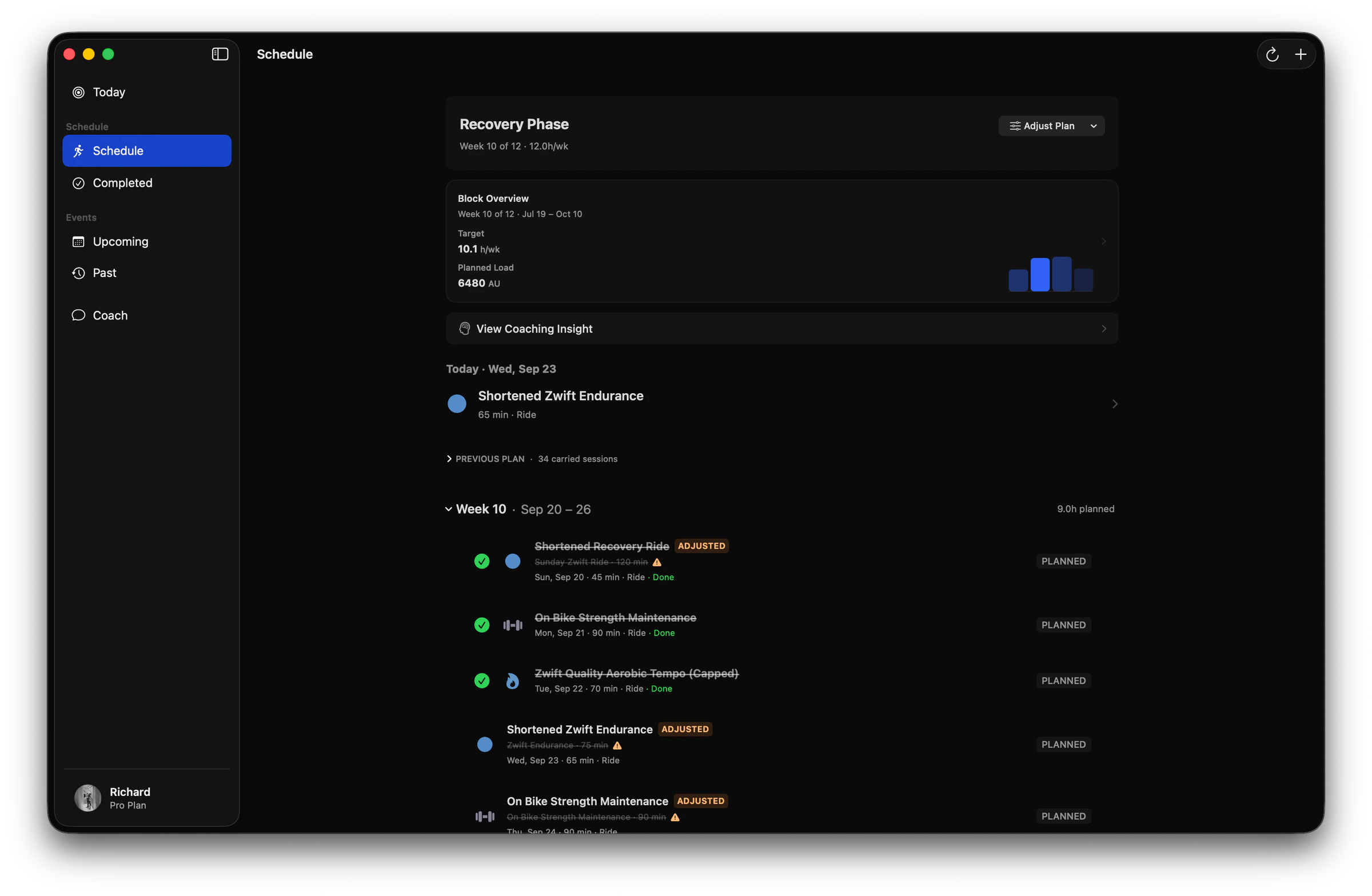Image resolution: width=1372 pixels, height=896 pixels.
Task: Click the plus add icon
Action: (1300, 55)
